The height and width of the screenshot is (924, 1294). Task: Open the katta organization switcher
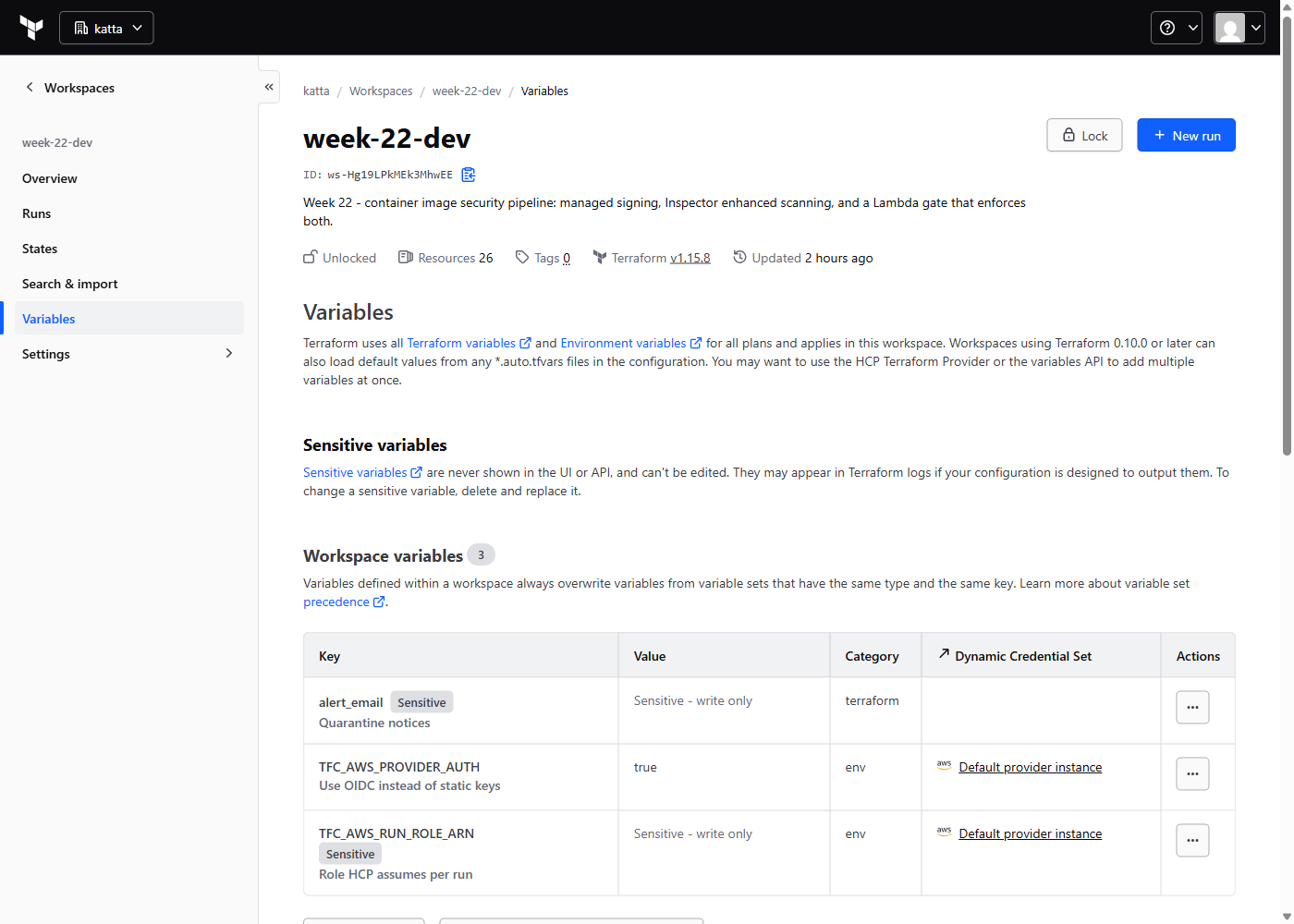[x=106, y=28]
